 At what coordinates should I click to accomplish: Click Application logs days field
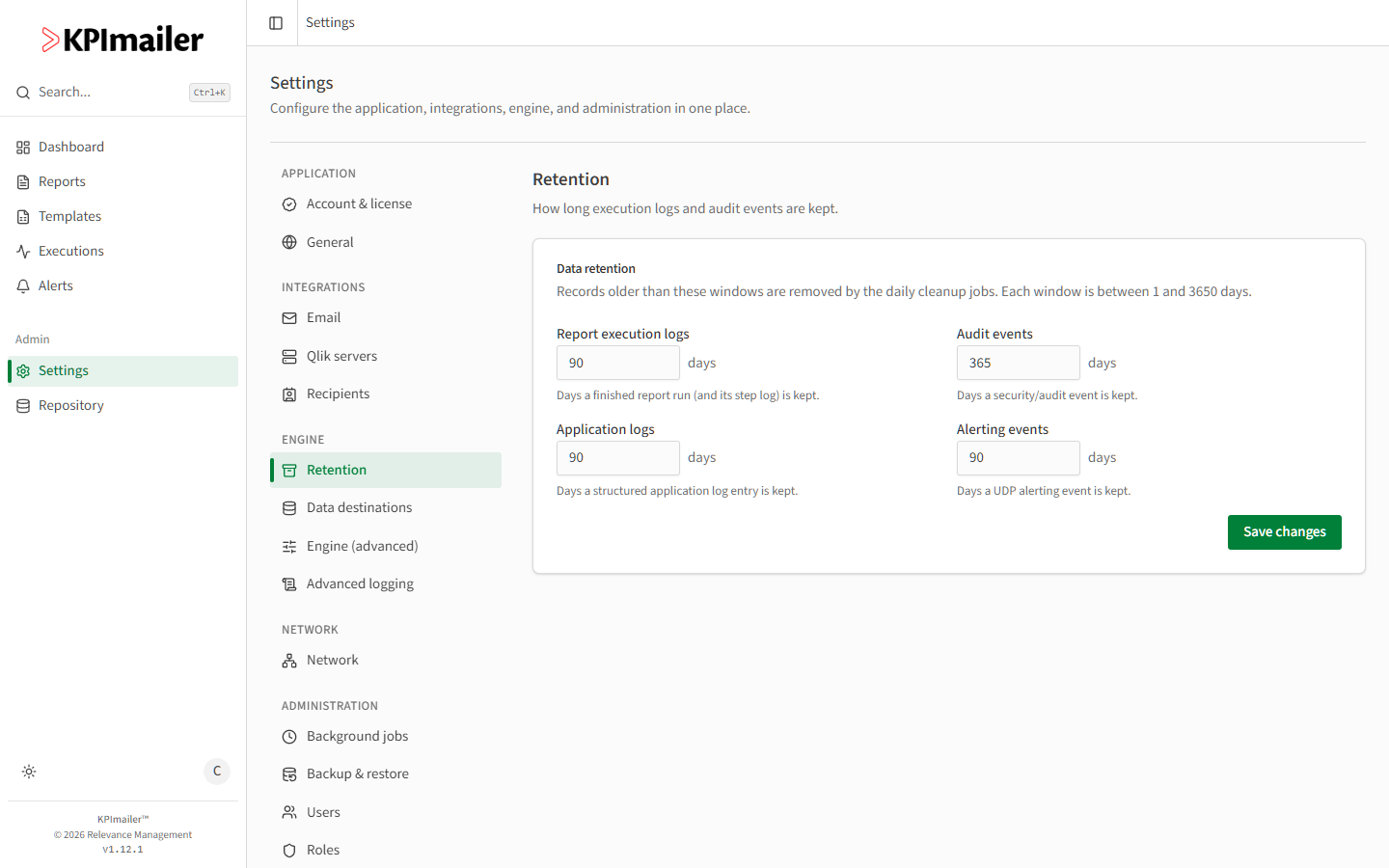click(x=618, y=458)
